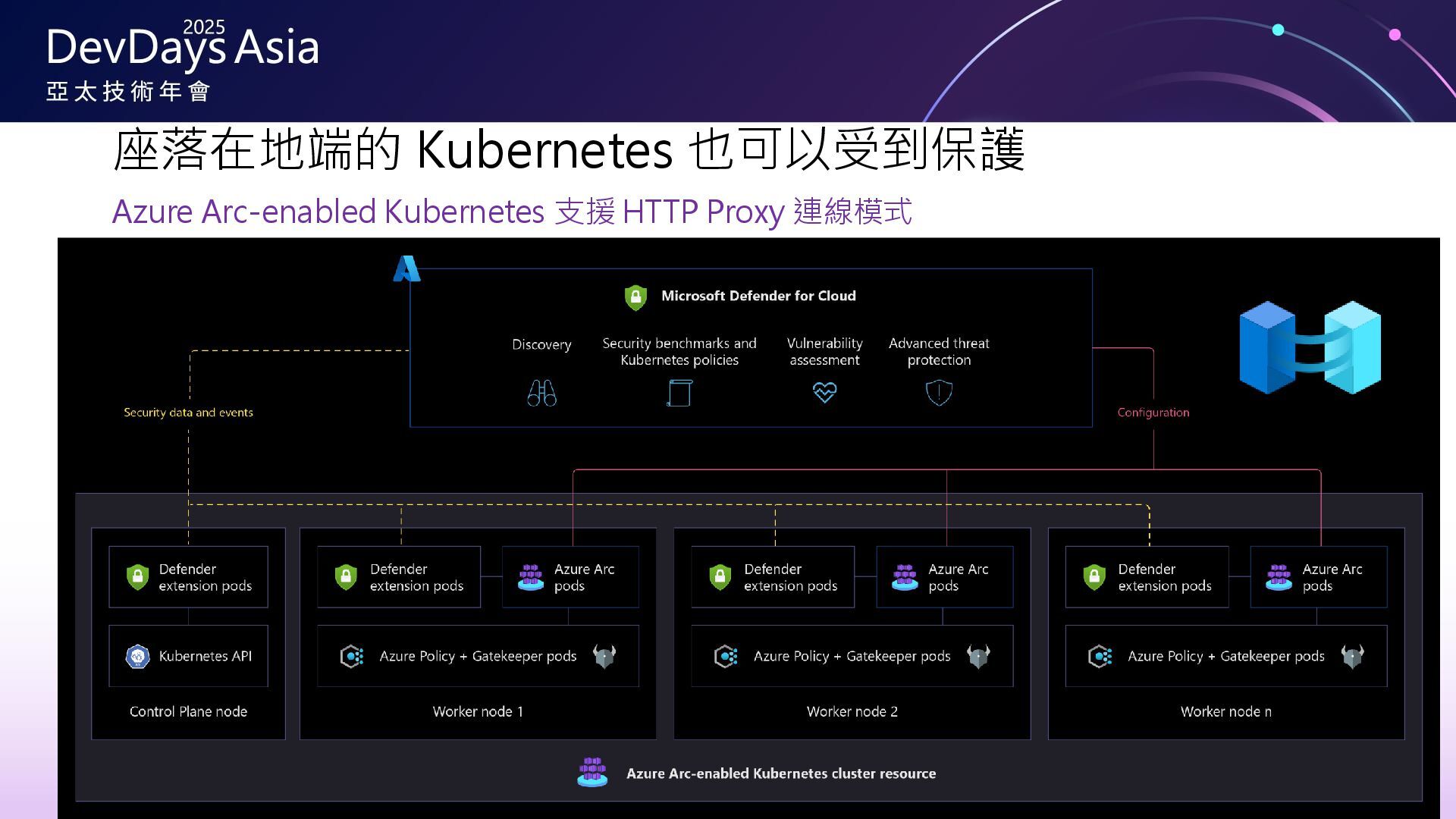The height and width of the screenshot is (819, 1456).
Task: Click the Azure Arc pods icon in Worker node n
Action: click(1279, 577)
